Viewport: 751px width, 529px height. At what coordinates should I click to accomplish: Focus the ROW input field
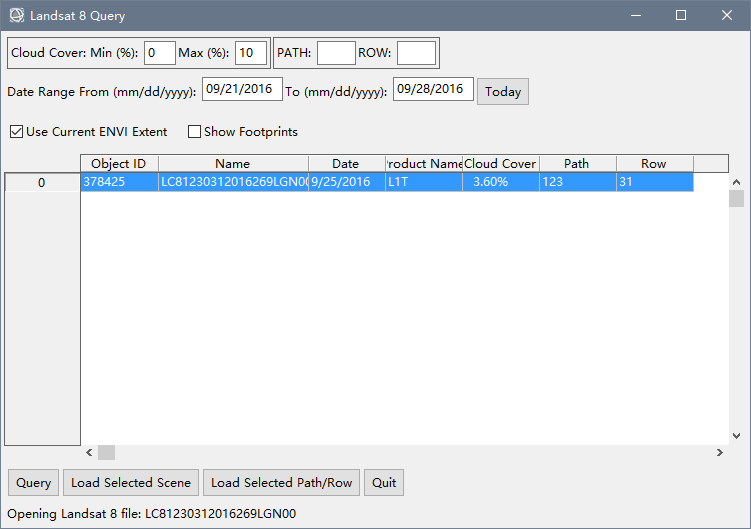tap(416, 53)
